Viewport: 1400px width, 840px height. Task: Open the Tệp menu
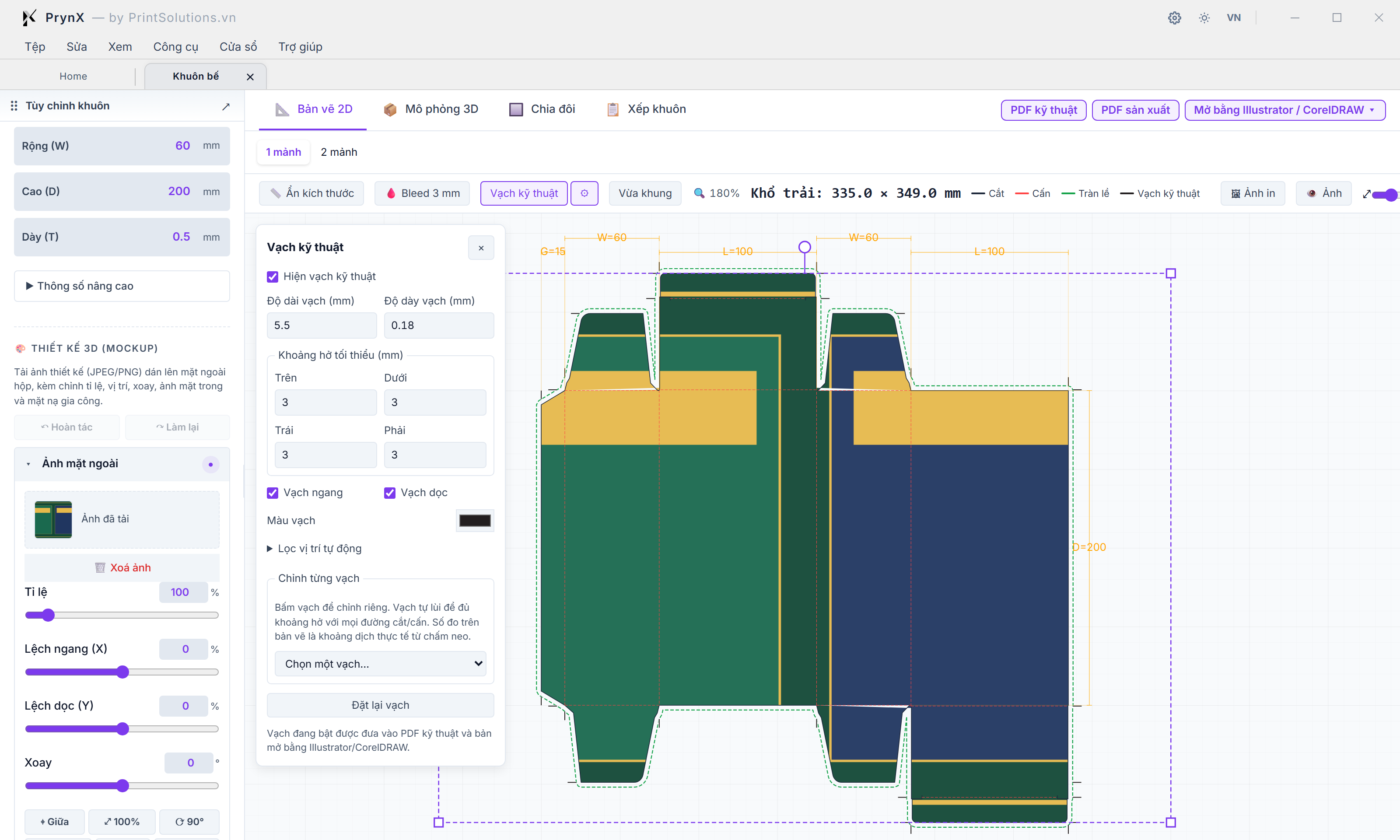click(35, 46)
